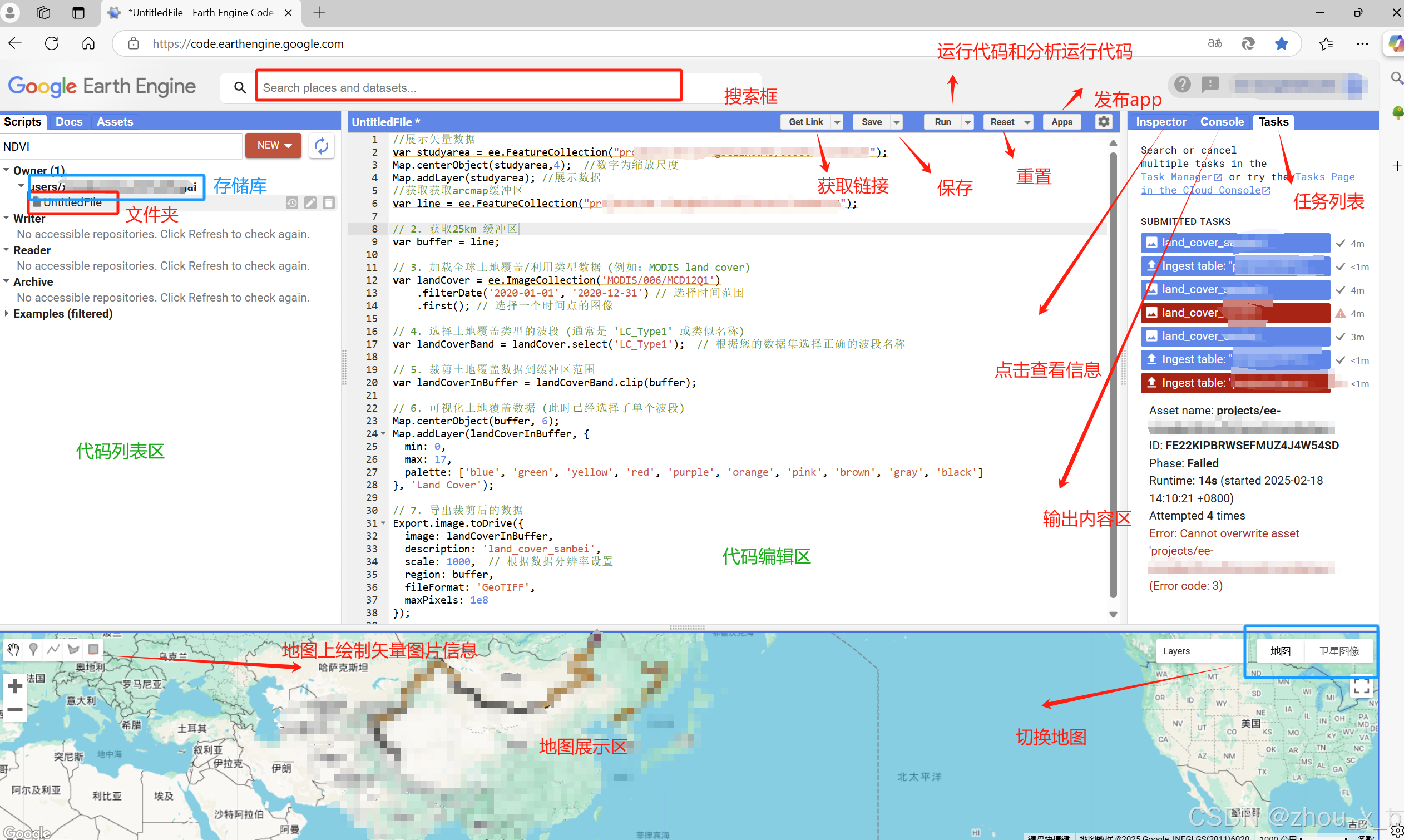Open the Assets tab
The height and width of the screenshot is (840, 1404).
click(x=115, y=122)
